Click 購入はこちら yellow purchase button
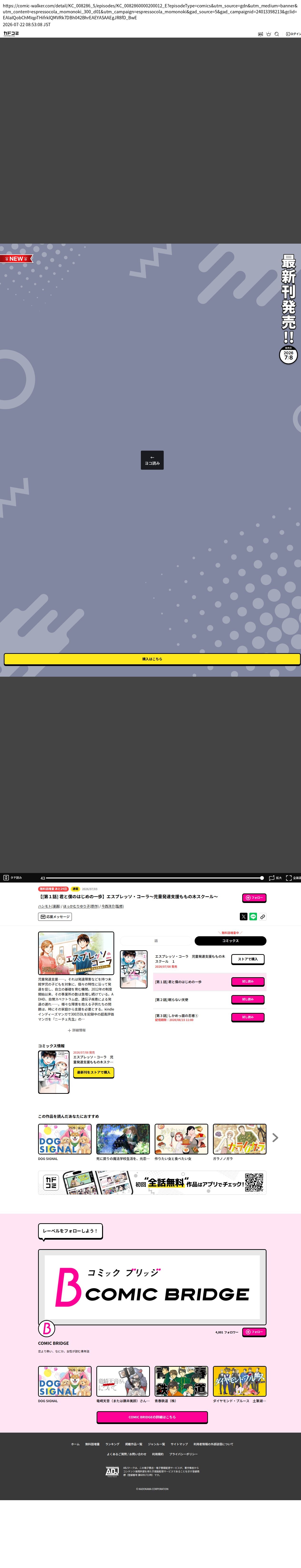Screen dimensions: 301x1568 pos(152,659)
